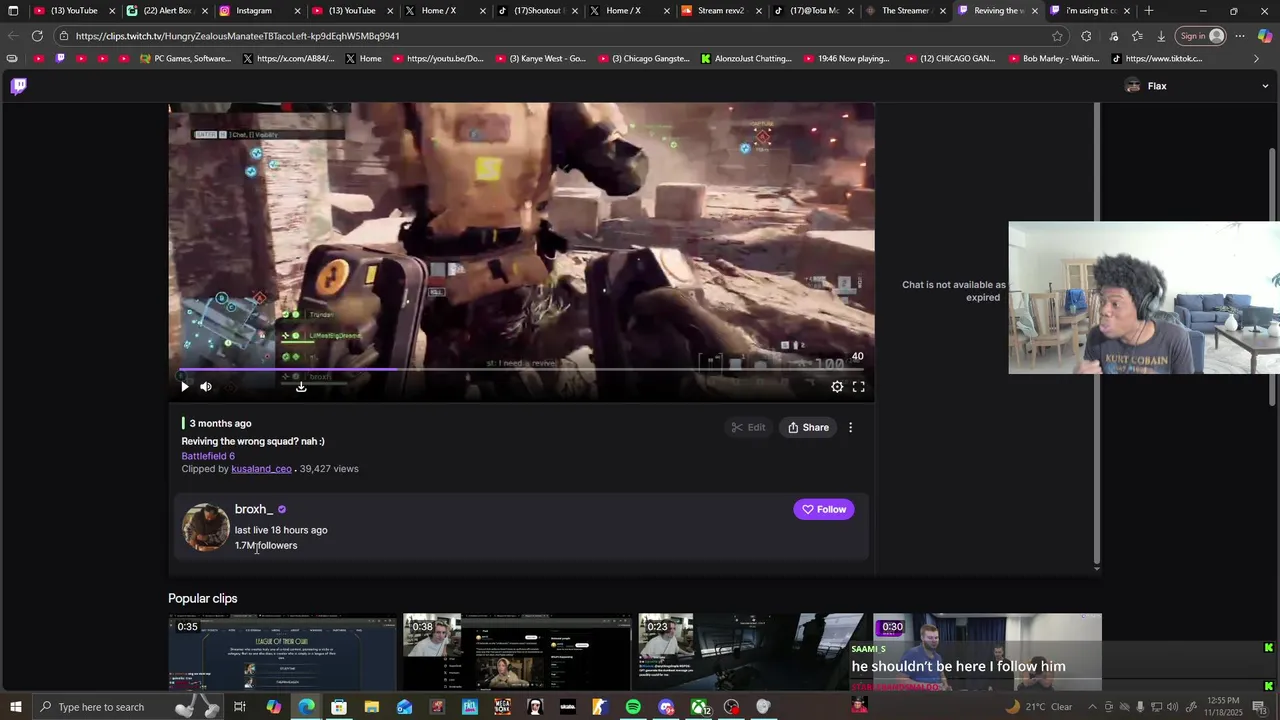
Task: Open the Bob Marley - Waitin bookmark
Action: point(1053,59)
